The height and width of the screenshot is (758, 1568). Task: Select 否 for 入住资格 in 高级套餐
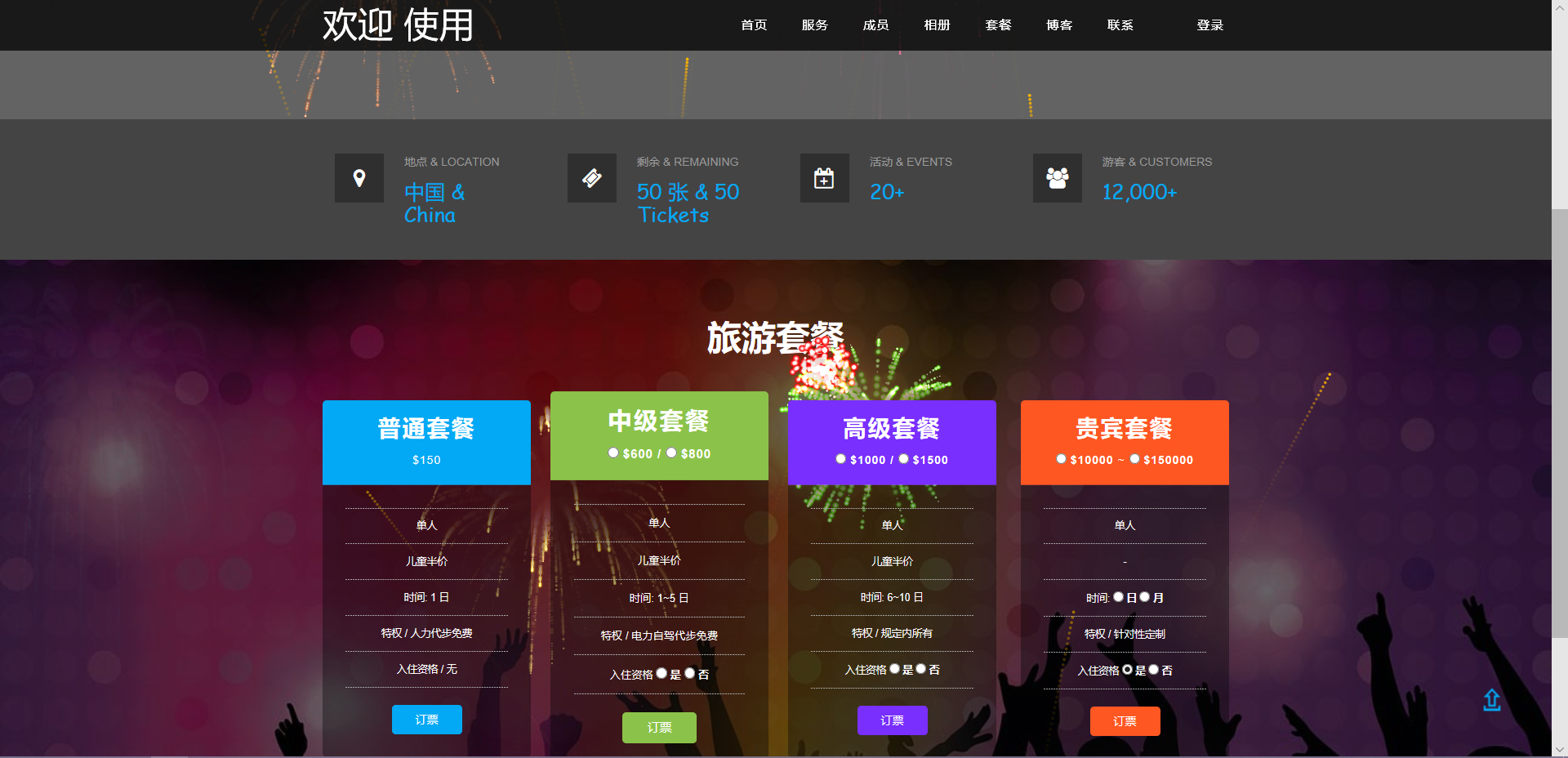pyautogui.click(x=921, y=668)
